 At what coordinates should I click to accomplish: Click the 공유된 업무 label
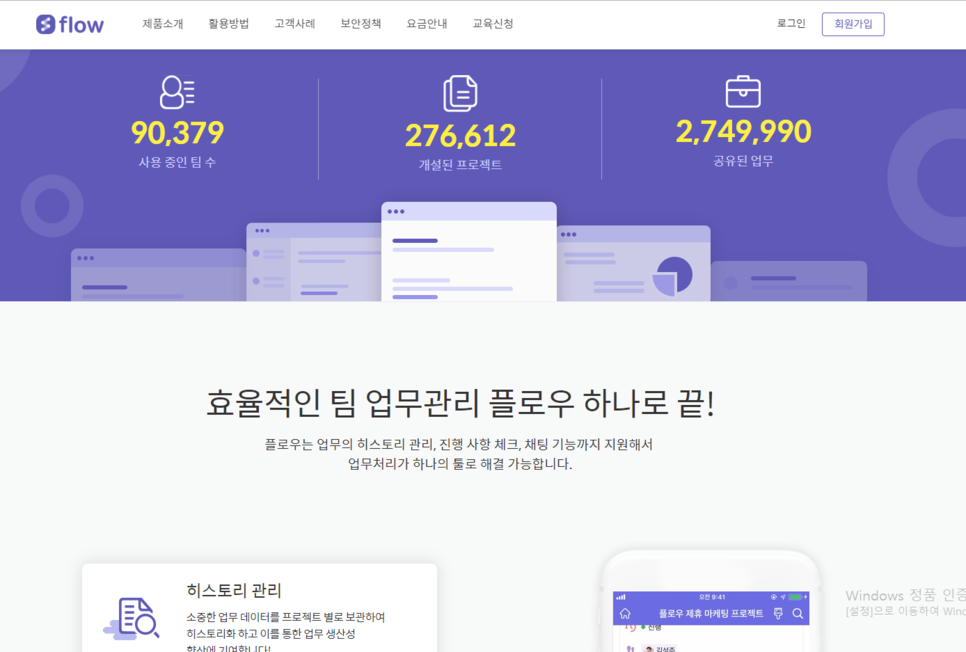tap(743, 161)
